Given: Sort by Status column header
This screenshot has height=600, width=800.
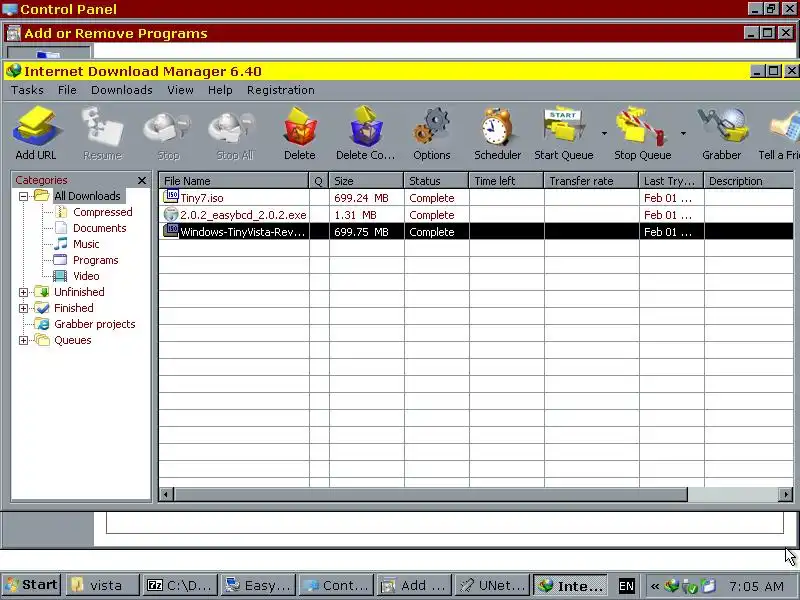Looking at the screenshot, I should pyautogui.click(x=436, y=181).
